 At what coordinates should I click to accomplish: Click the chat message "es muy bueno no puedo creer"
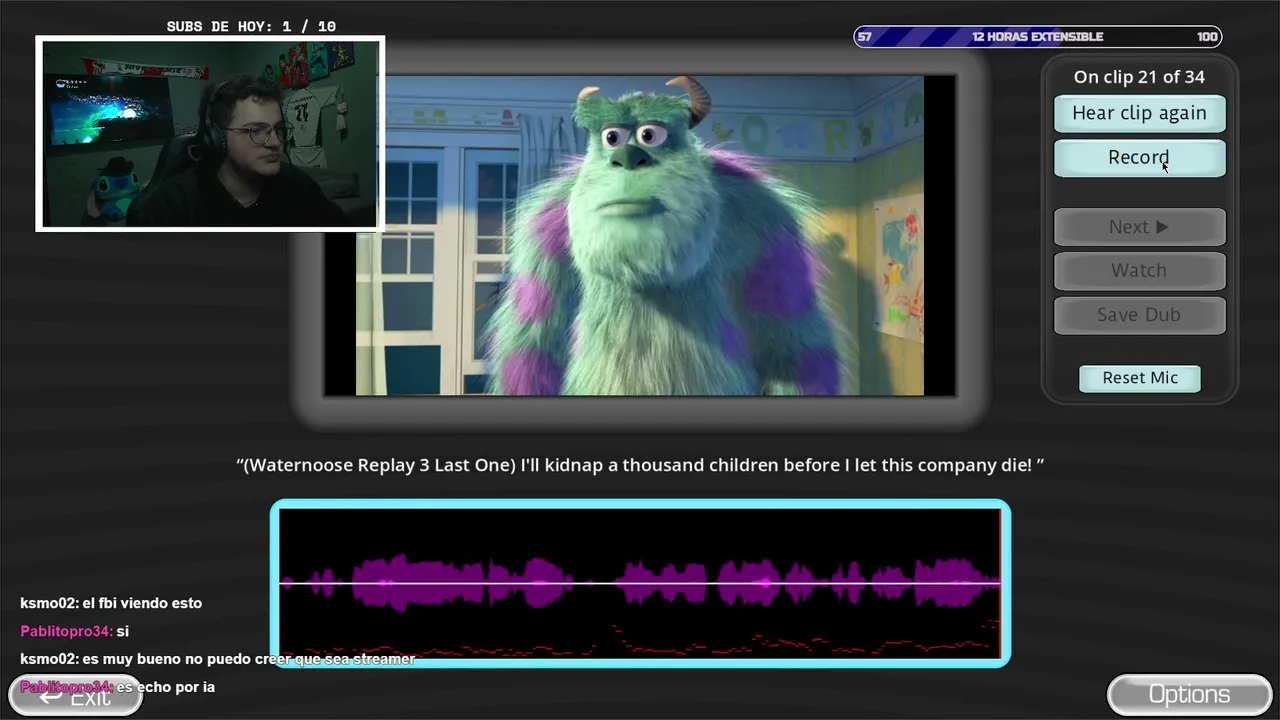pyautogui.click(x=218, y=659)
